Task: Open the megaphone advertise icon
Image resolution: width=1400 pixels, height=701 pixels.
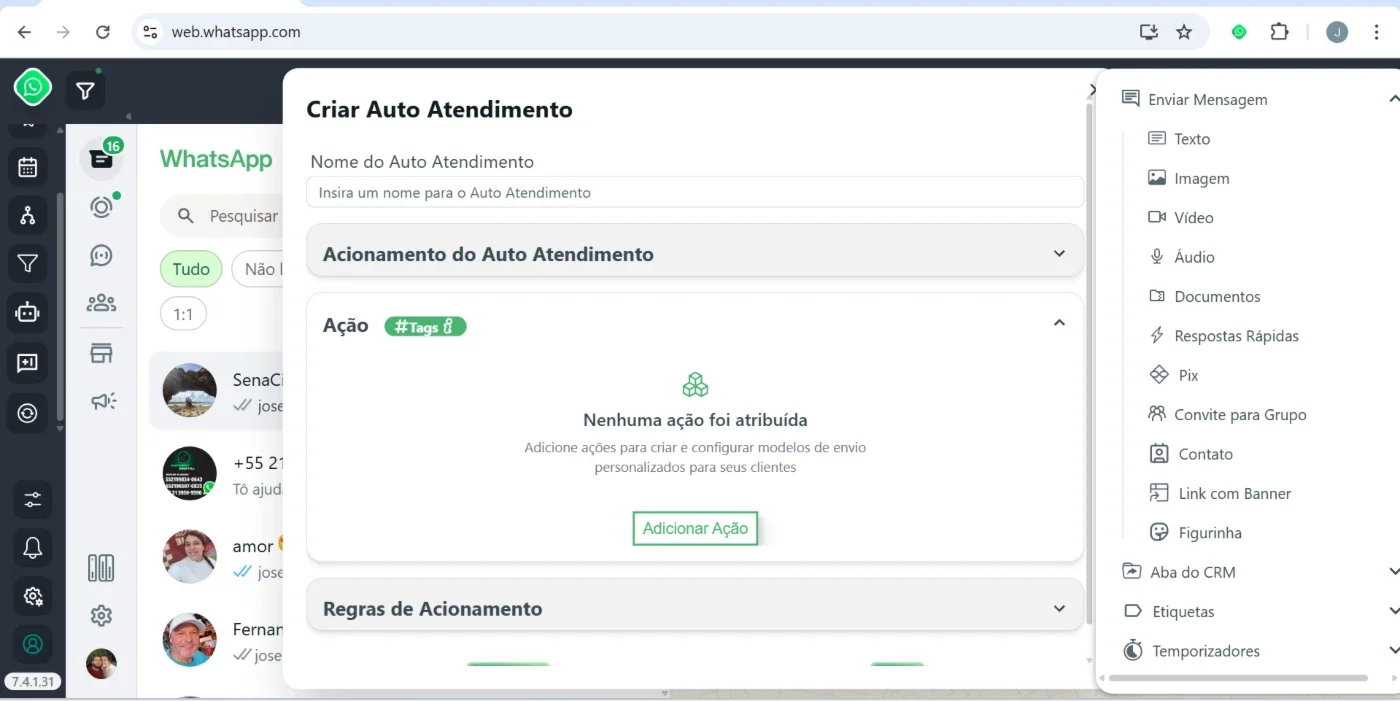Action: [103, 401]
